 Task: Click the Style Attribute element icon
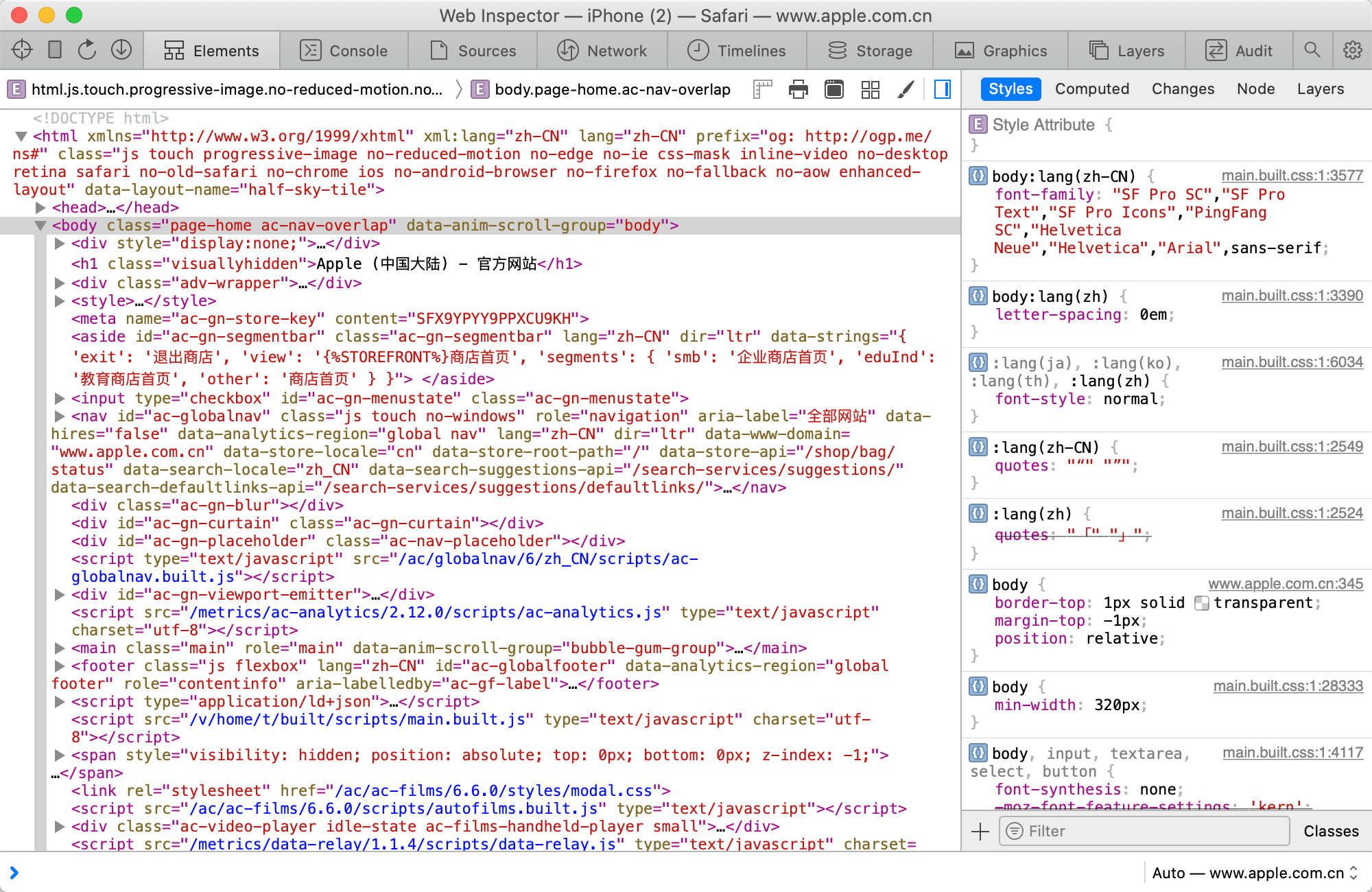(978, 124)
